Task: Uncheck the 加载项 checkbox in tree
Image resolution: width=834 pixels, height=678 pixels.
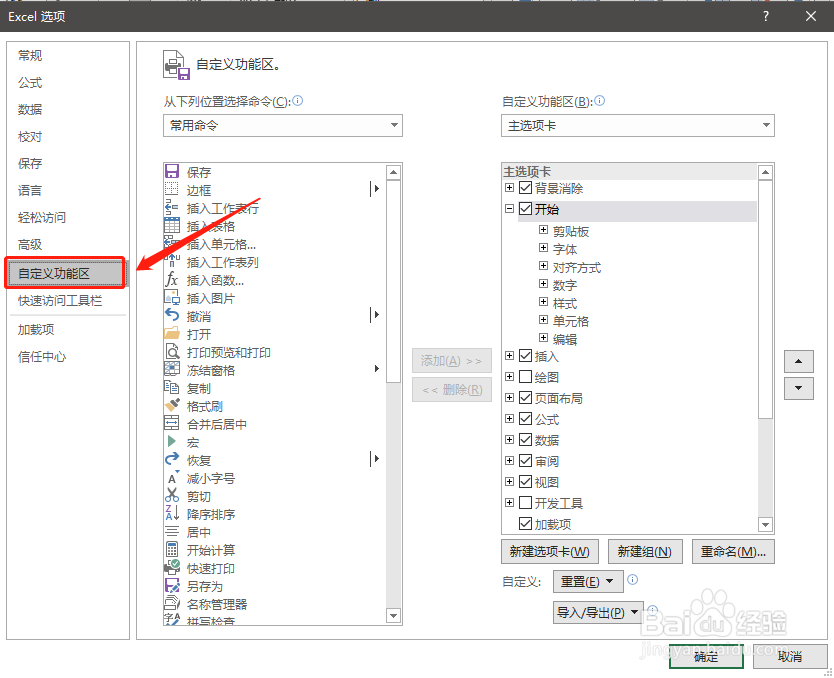Action: pyautogui.click(x=526, y=524)
